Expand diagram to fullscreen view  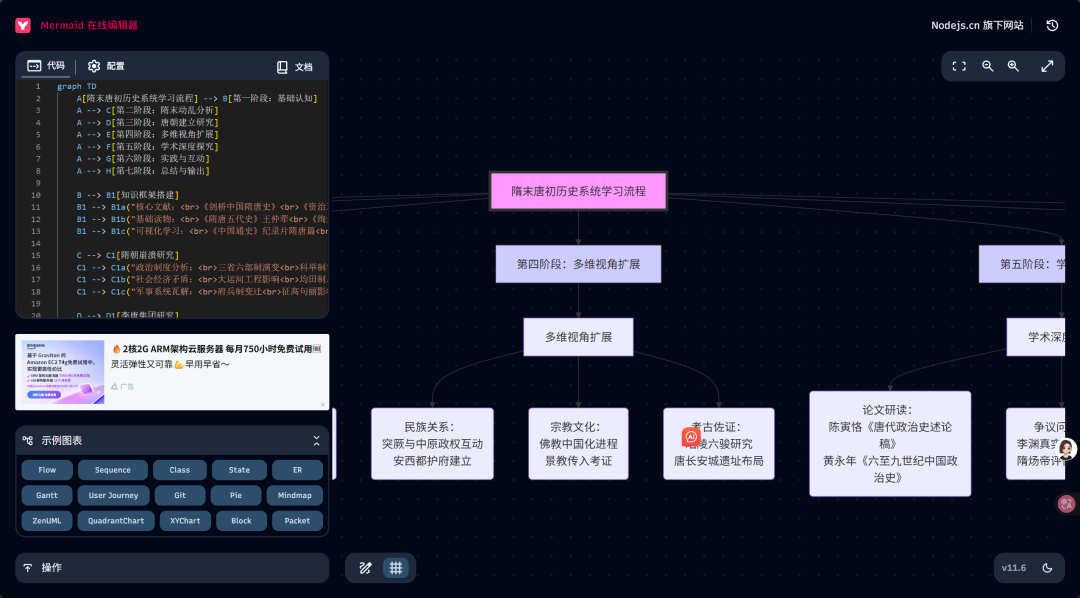[1047, 66]
